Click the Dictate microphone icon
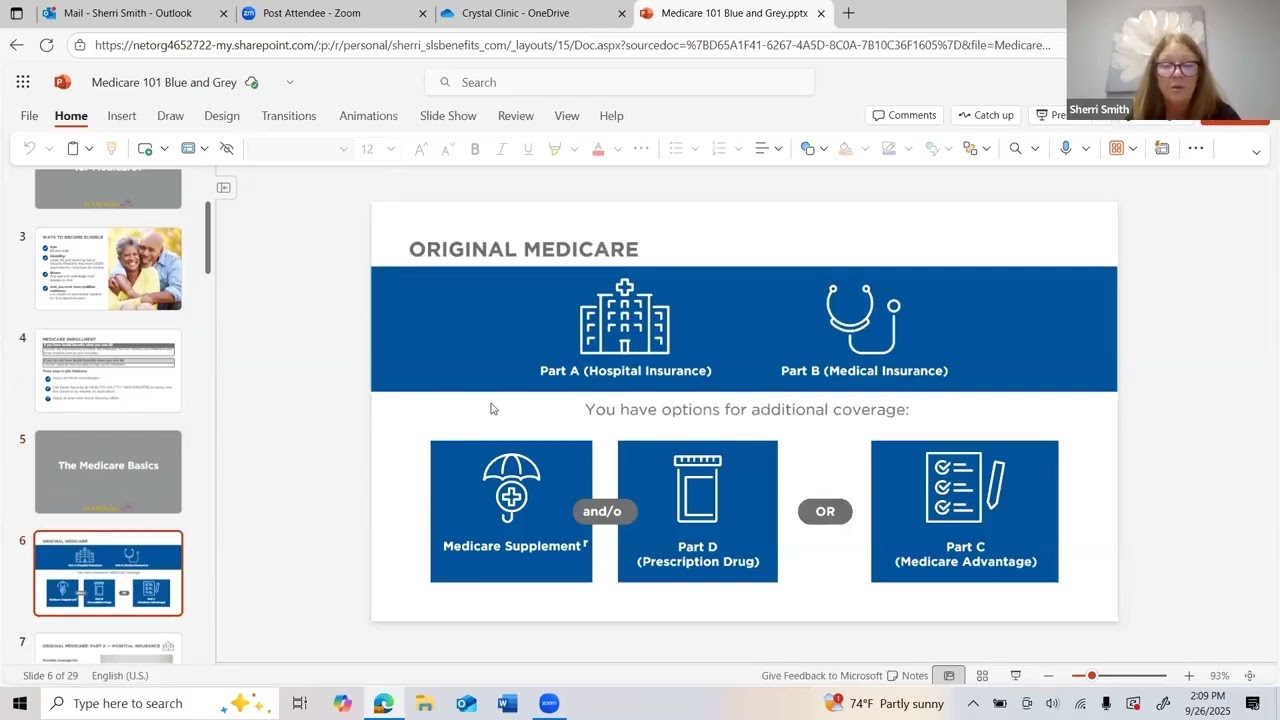 click(x=1066, y=148)
